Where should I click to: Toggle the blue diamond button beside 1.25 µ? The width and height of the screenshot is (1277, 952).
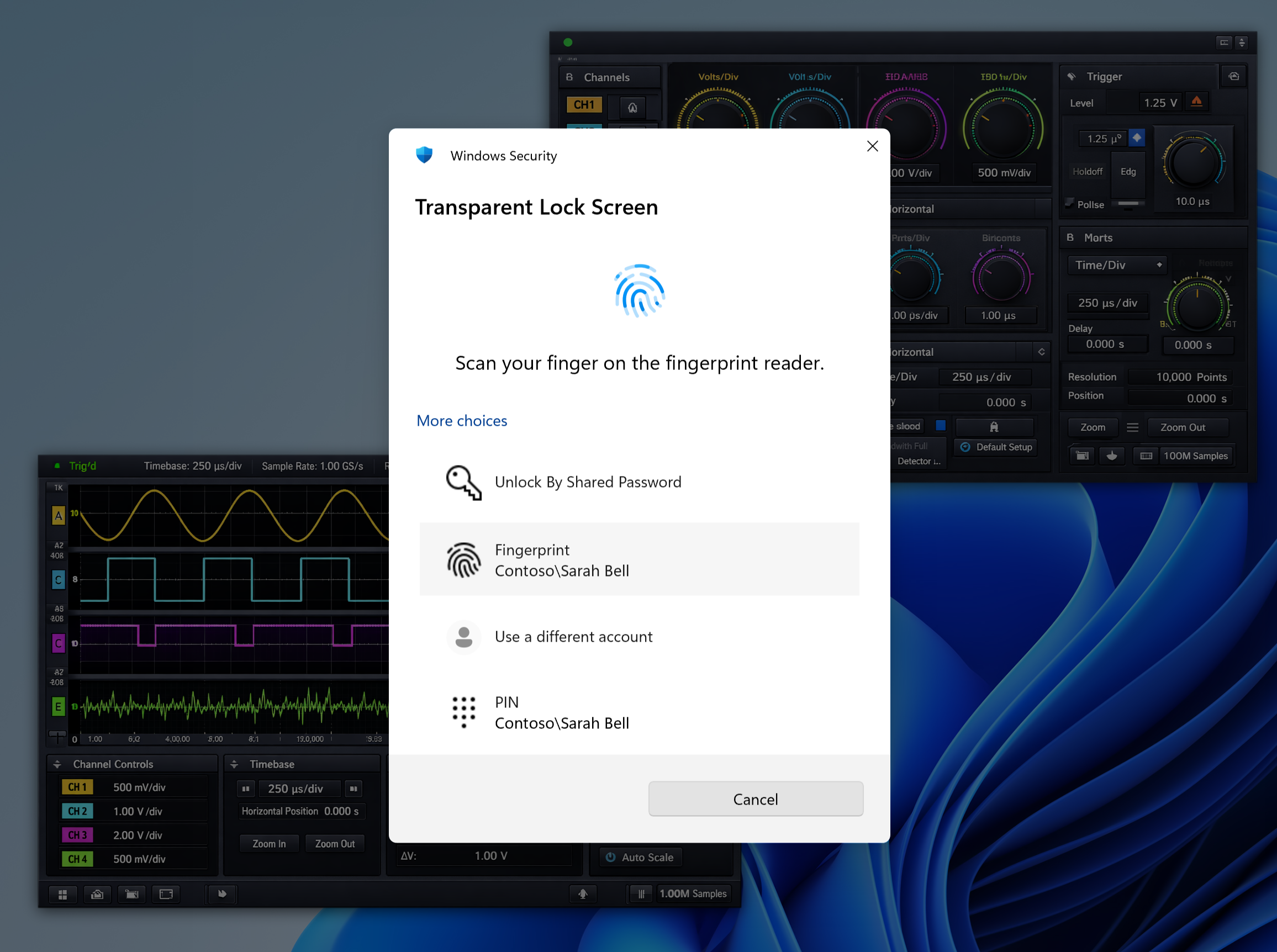pyautogui.click(x=1136, y=137)
